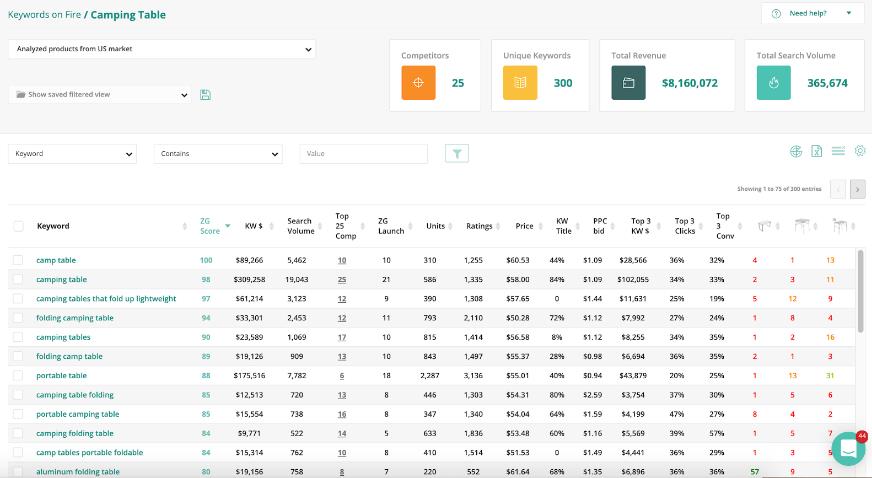This screenshot has width=872, height=478.
Task: Sort by ZG Launch column
Action: 391,226
